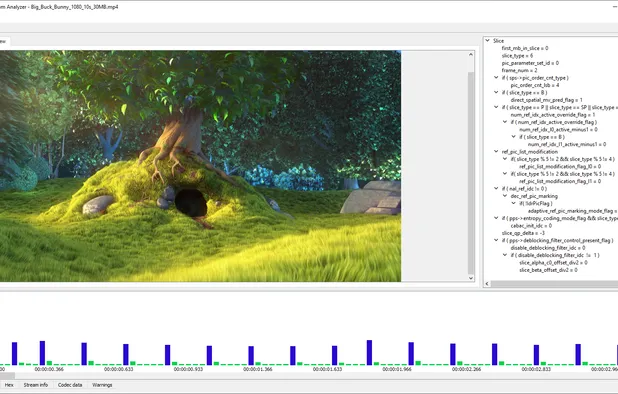Select the 'pic_order_cnt_lsb = 4' row
Viewport: 618px width, 394px height.
(x=534, y=85)
